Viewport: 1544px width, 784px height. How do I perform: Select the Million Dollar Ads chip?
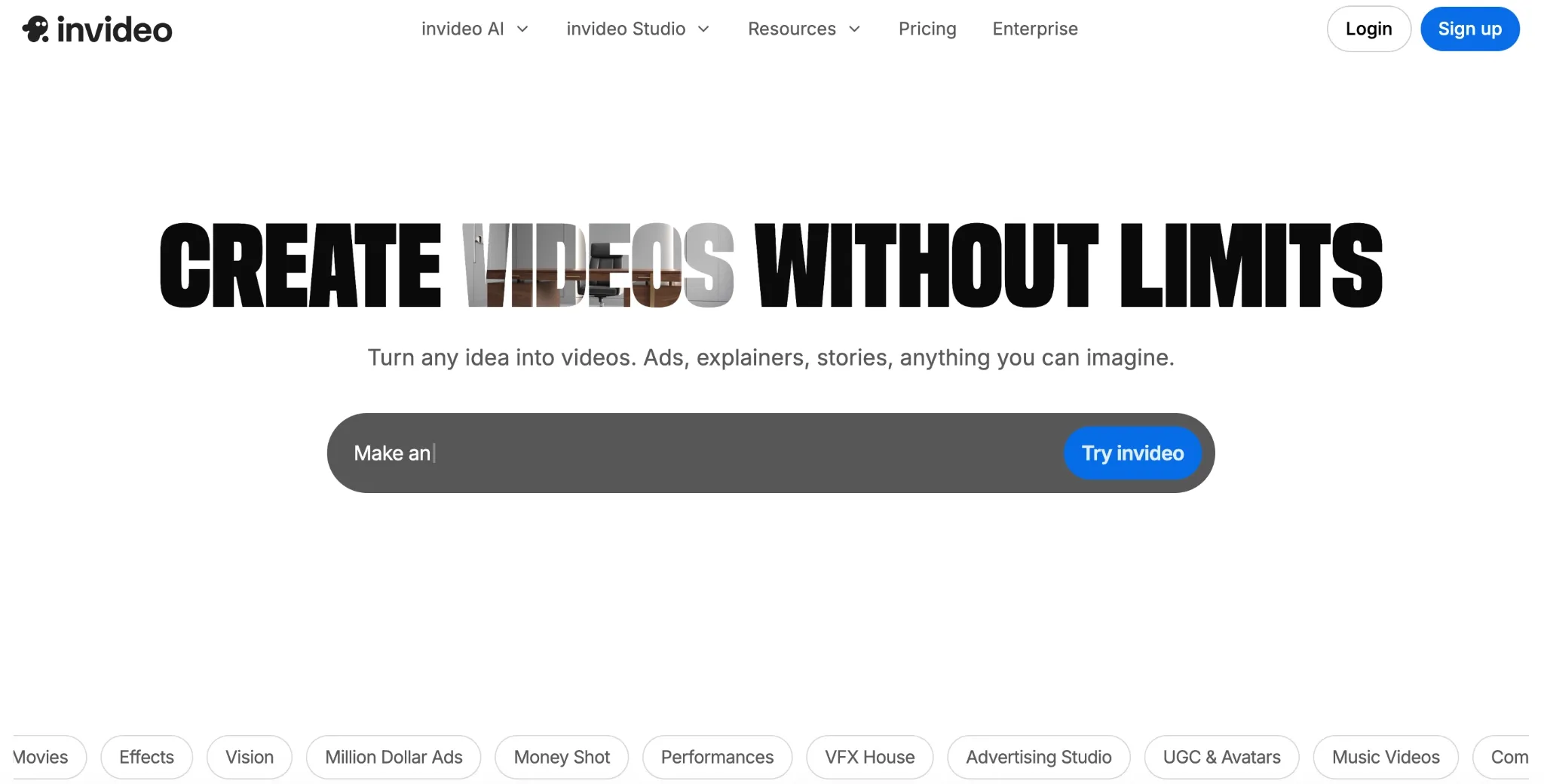tap(394, 757)
